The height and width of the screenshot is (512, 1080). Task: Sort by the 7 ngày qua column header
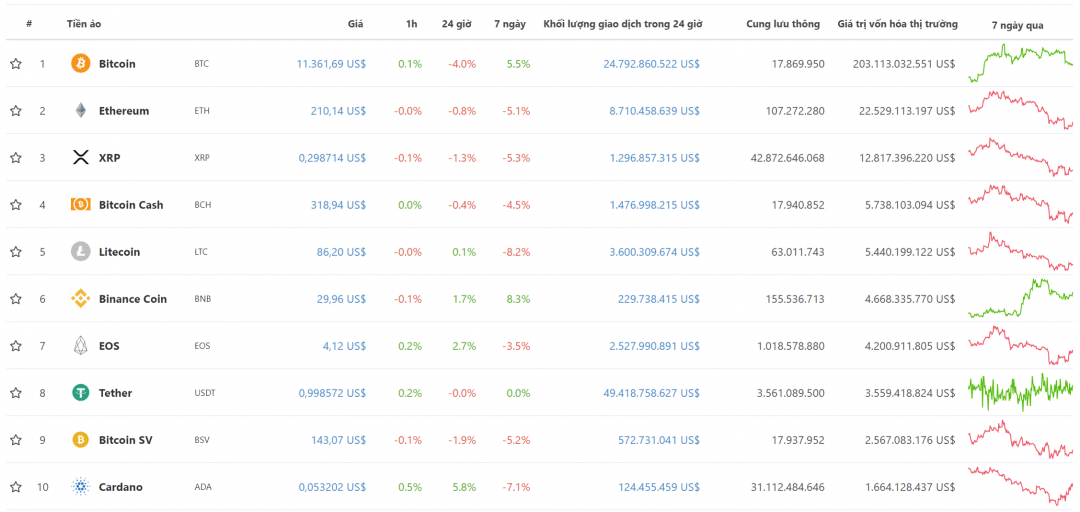(x=1017, y=25)
